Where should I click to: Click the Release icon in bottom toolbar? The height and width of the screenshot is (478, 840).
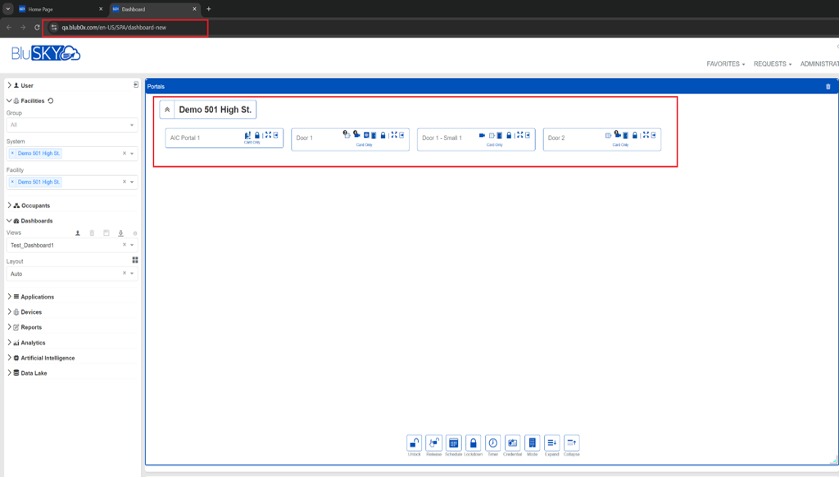pyautogui.click(x=434, y=442)
